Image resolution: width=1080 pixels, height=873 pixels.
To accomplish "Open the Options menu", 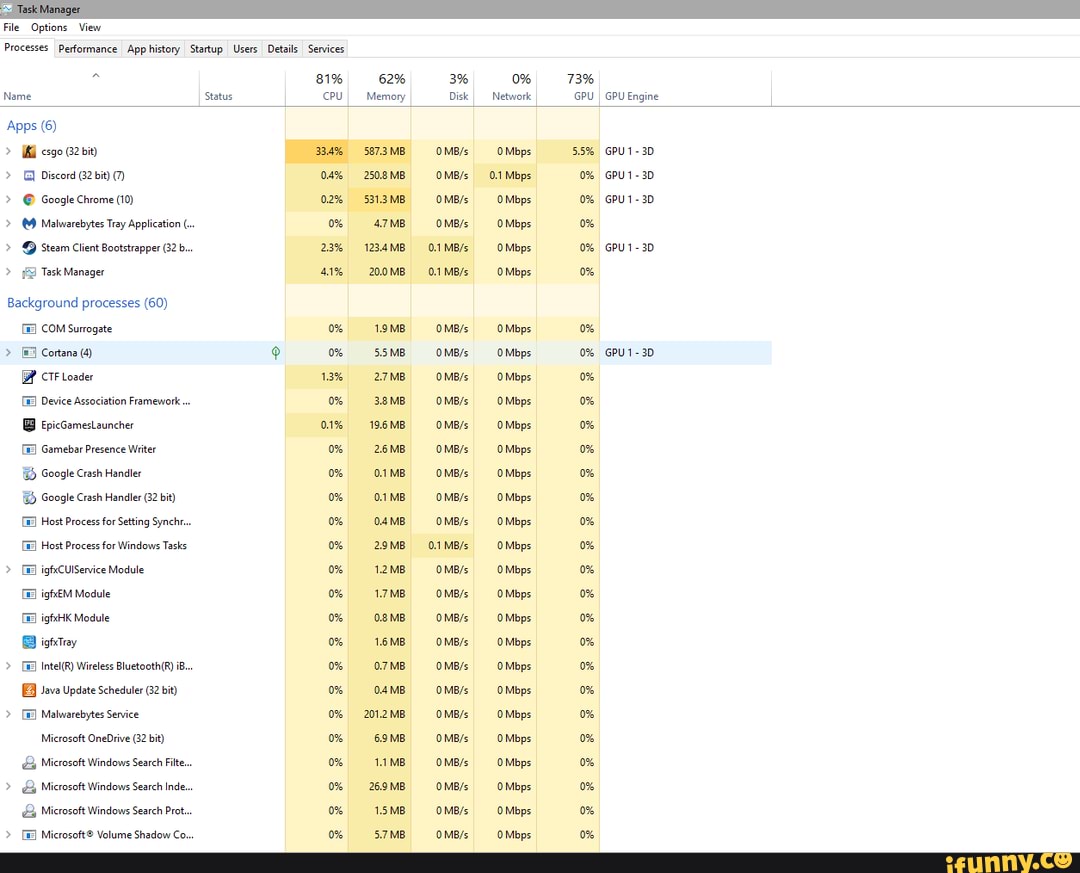I will (49, 28).
